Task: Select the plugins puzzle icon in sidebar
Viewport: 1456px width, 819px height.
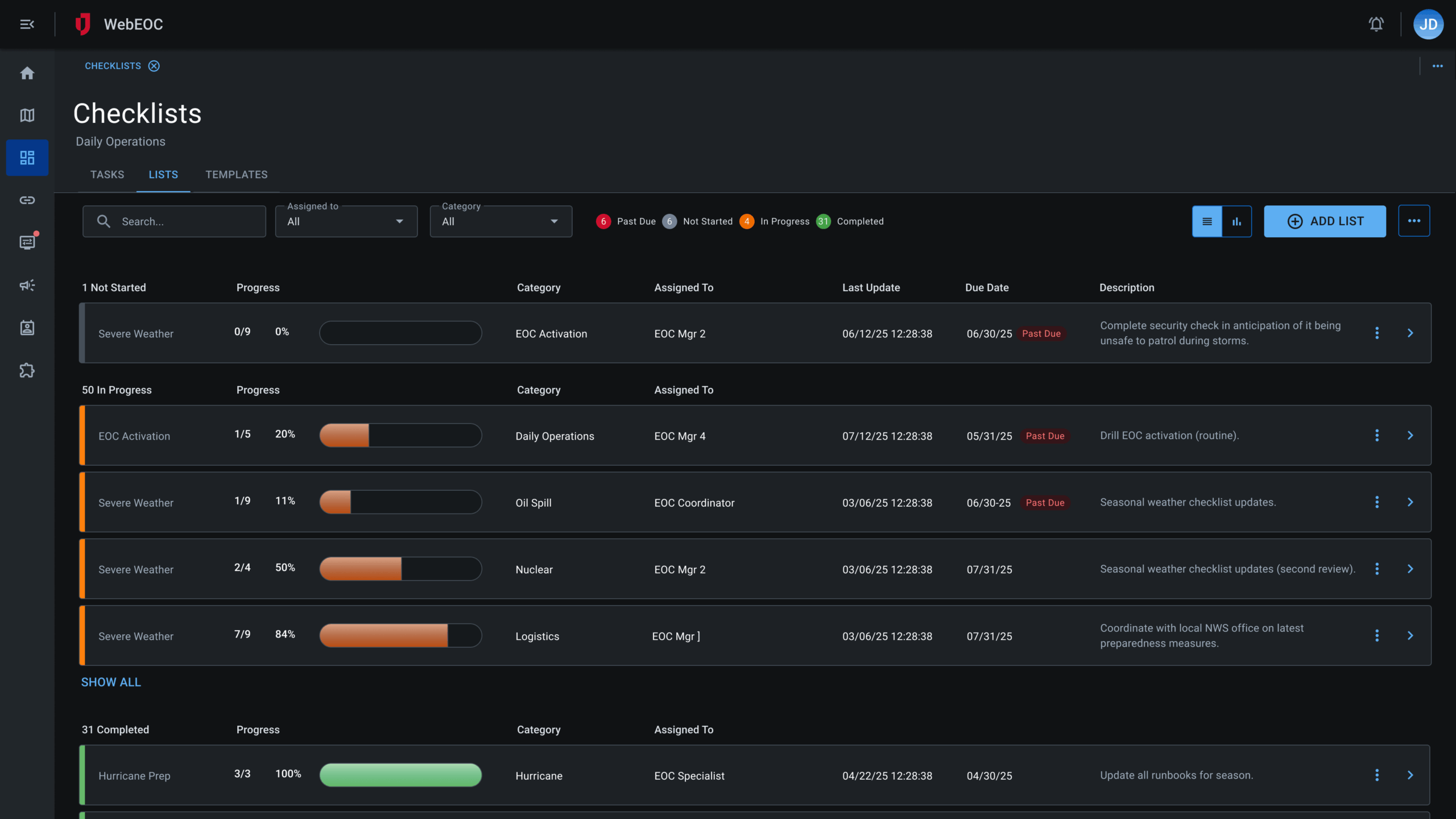Action: [x=27, y=370]
